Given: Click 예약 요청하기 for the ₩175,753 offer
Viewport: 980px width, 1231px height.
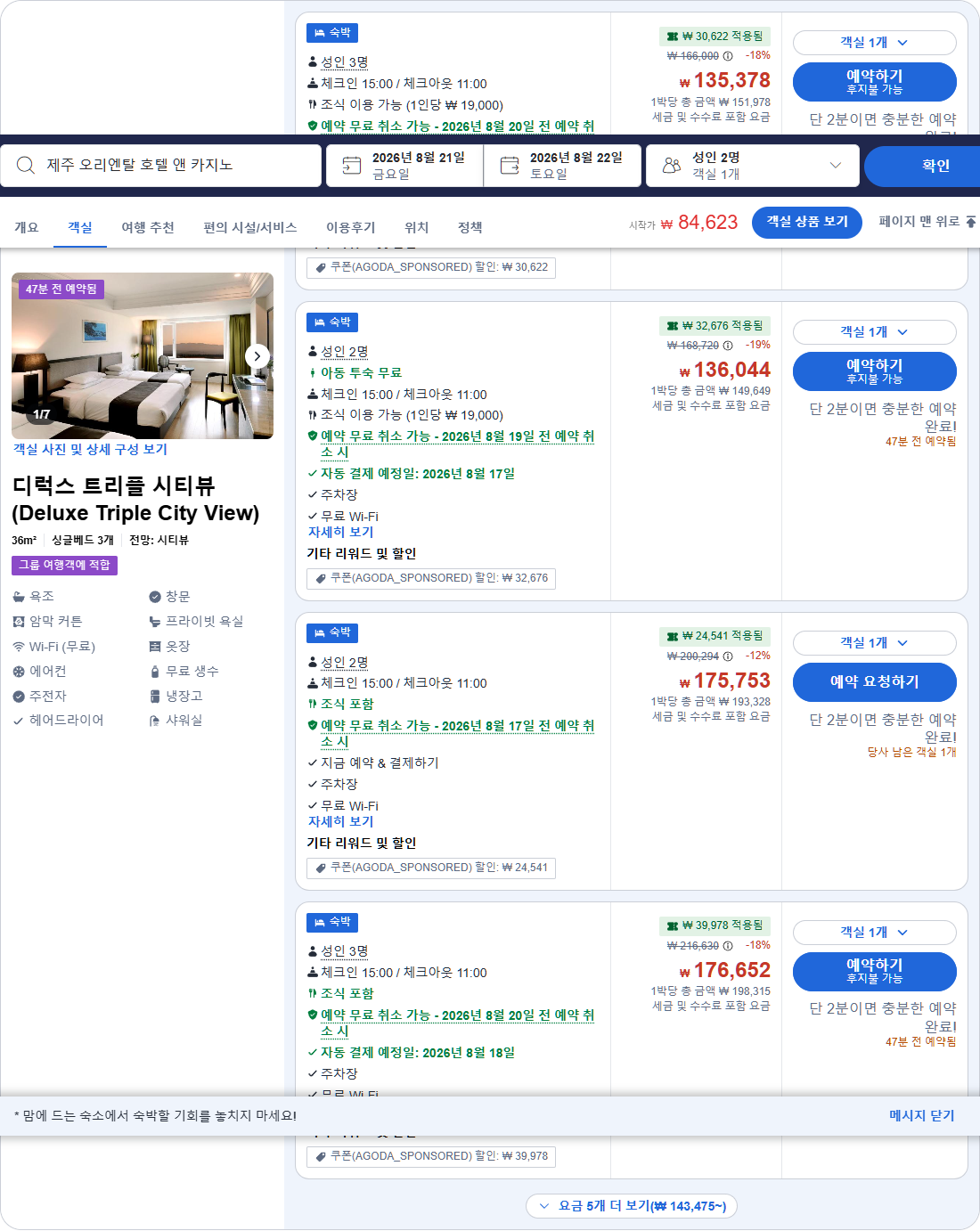Looking at the screenshot, I should (x=874, y=682).
